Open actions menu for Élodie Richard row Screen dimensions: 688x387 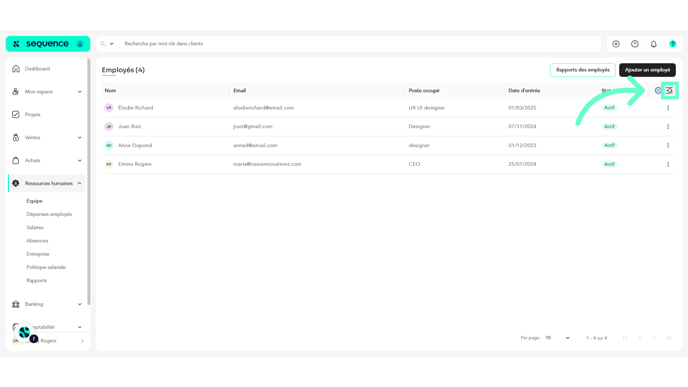pyautogui.click(x=668, y=108)
